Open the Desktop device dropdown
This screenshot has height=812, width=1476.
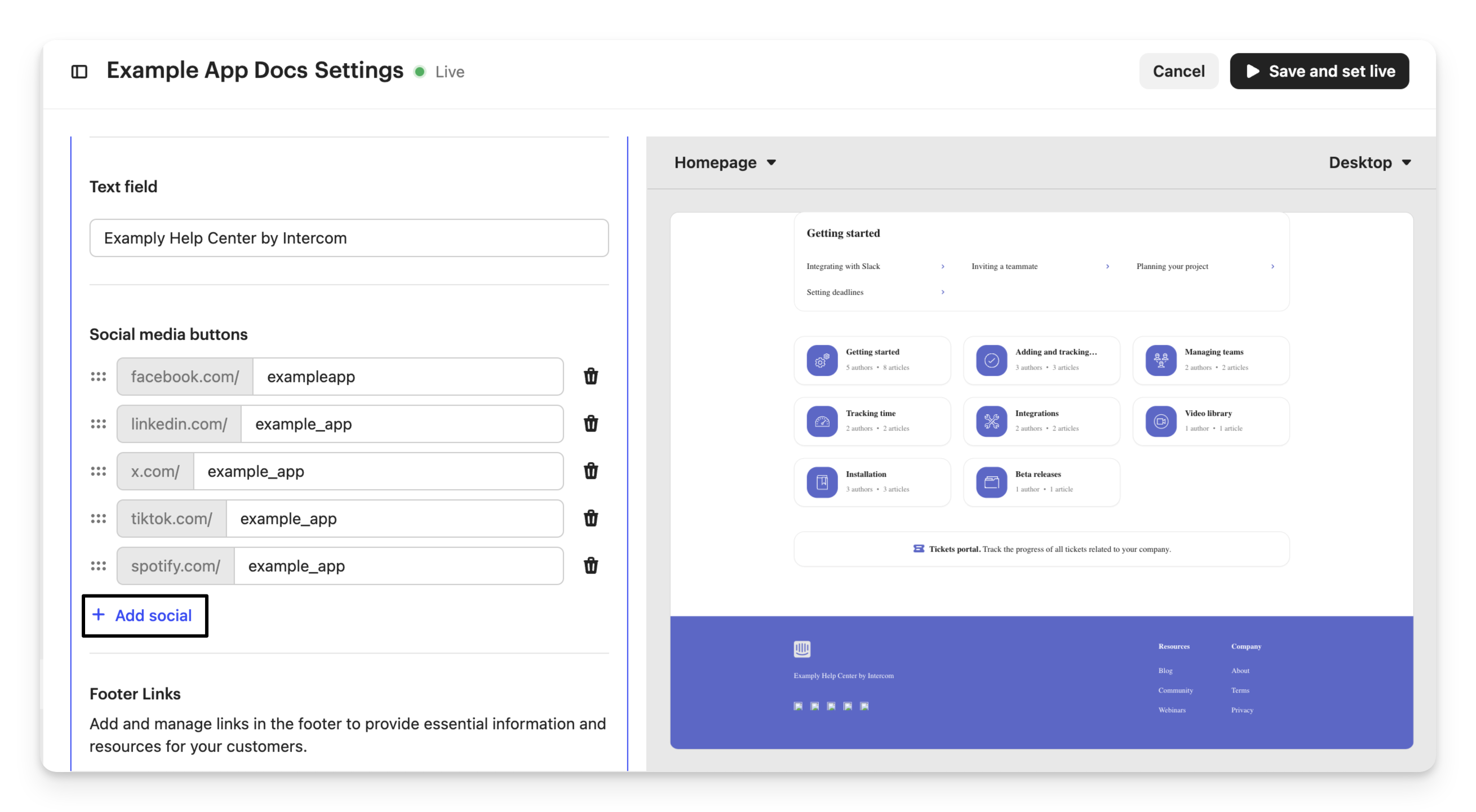pos(1369,163)
